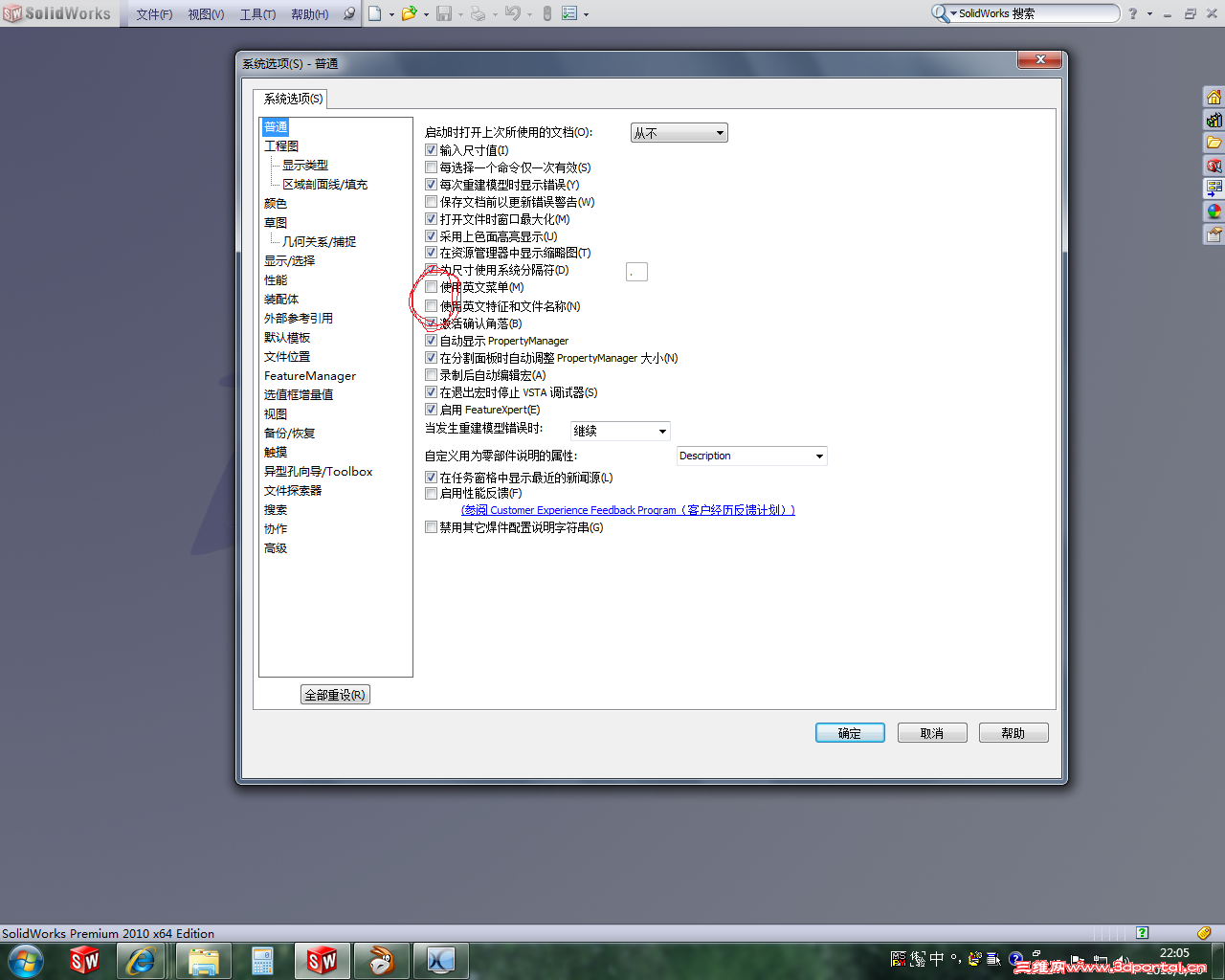Image resolution: width=1225 pixels, height=980 pixels.
Task: Select 异型孔向导/Toolbox in the options tree
Action: point(319,472)
